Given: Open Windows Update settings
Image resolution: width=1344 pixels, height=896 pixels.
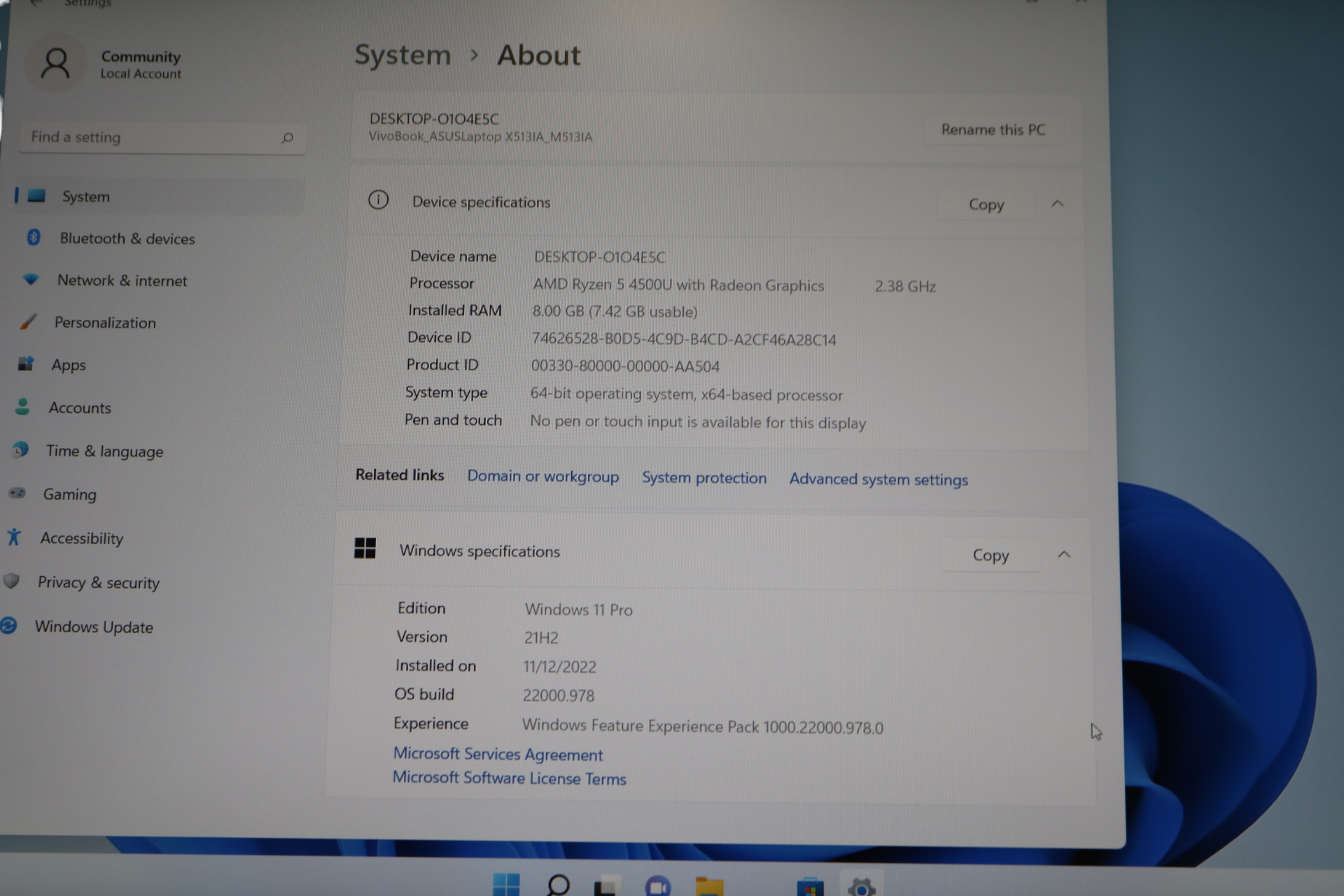Looking at the screenshot, I should point(93,626).
